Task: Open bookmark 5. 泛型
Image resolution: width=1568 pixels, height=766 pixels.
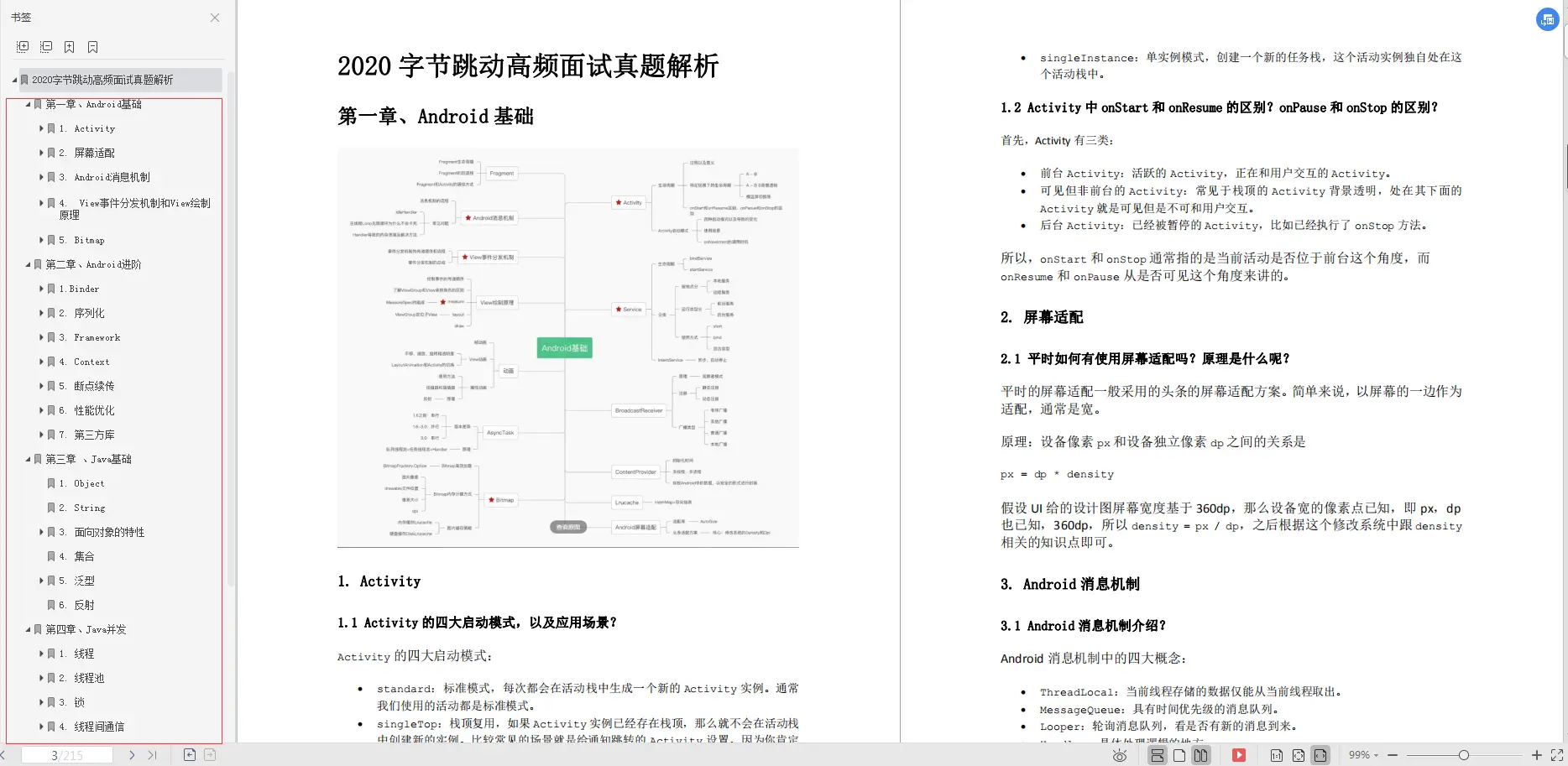Action: [76, 581]
